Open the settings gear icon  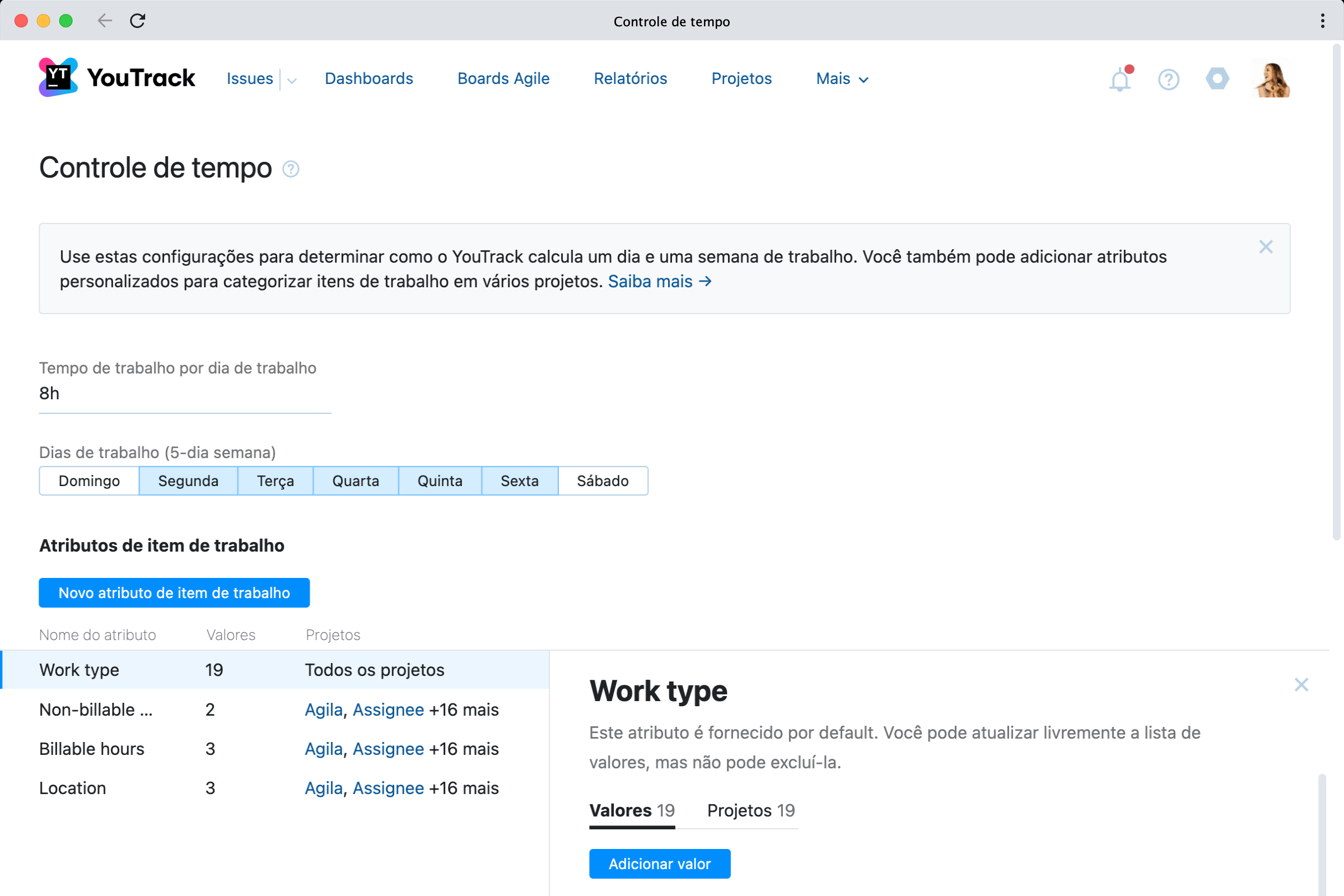coord(1217,79)
